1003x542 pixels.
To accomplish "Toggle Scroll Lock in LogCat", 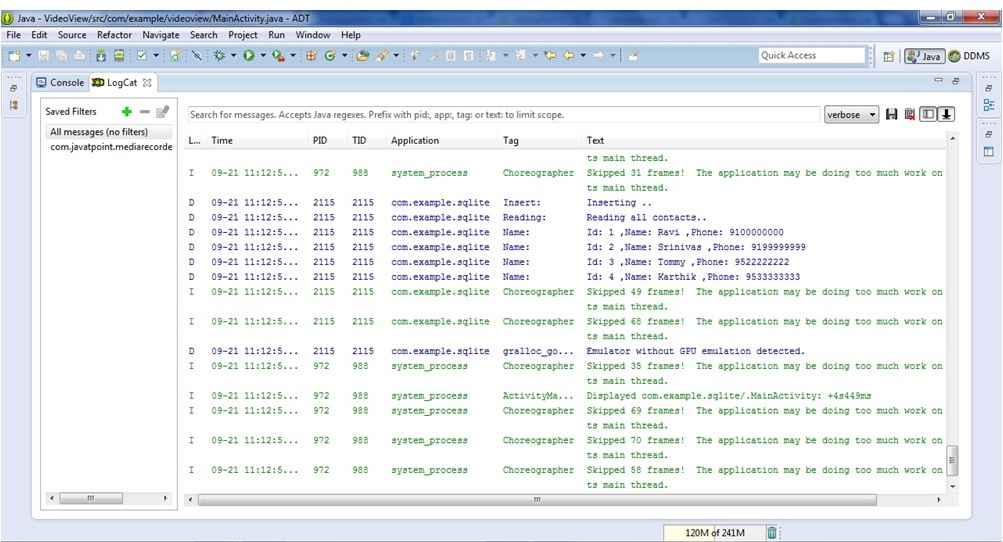I will 946,115.
